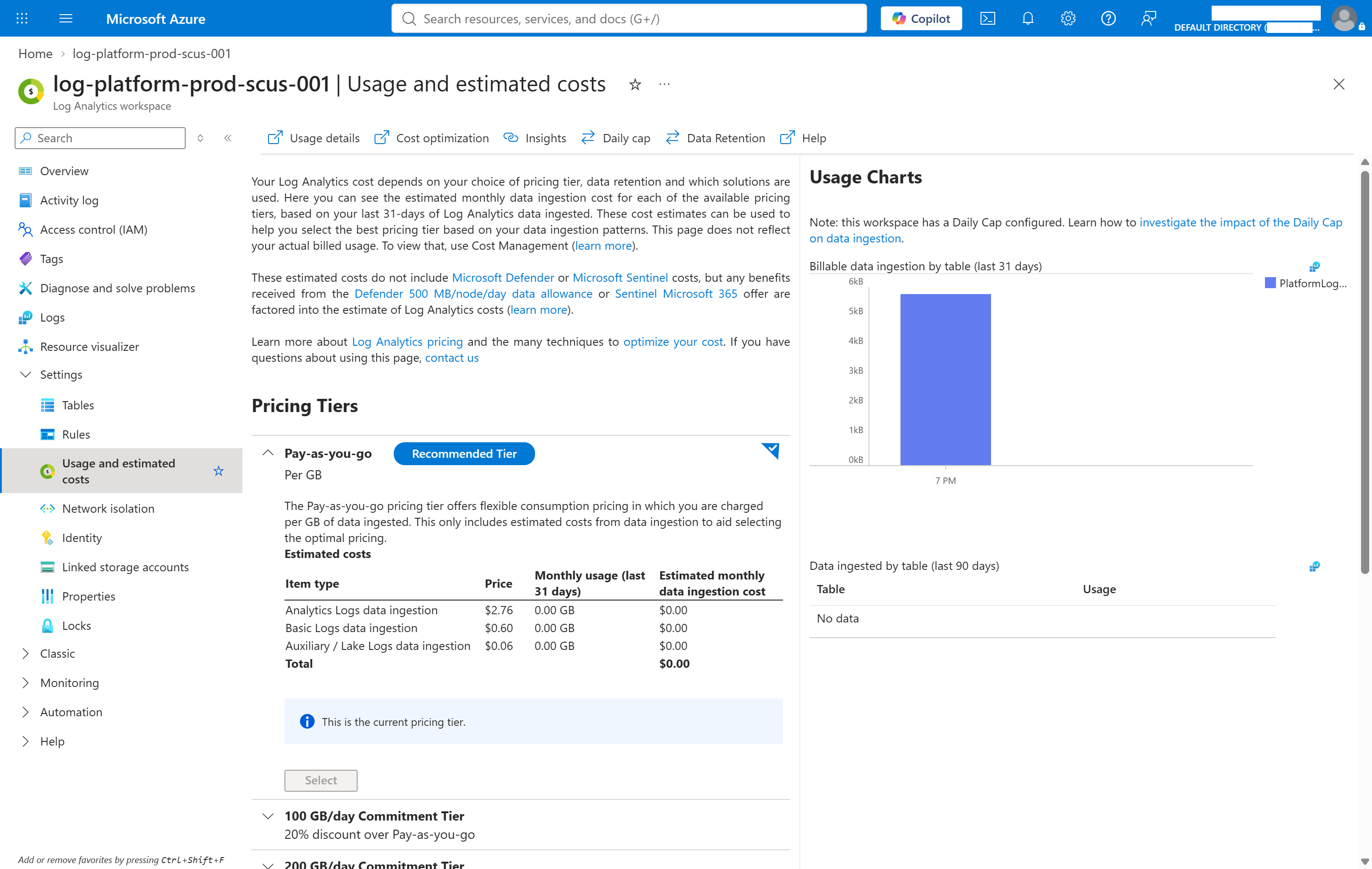Go to the Home breadcrumb

tap(35, 54)
